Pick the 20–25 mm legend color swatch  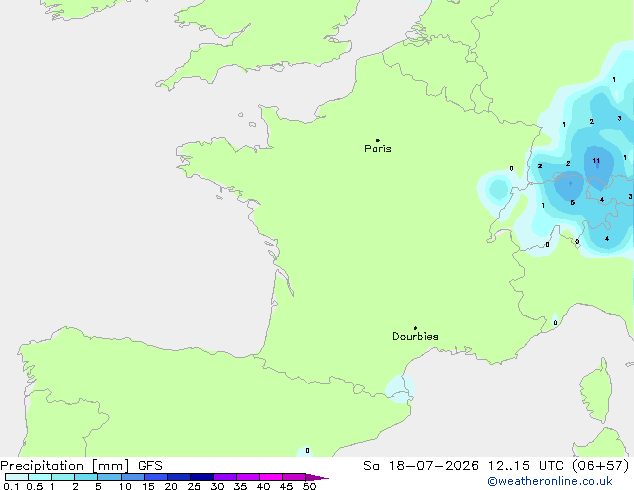click(x=179, y=477)
